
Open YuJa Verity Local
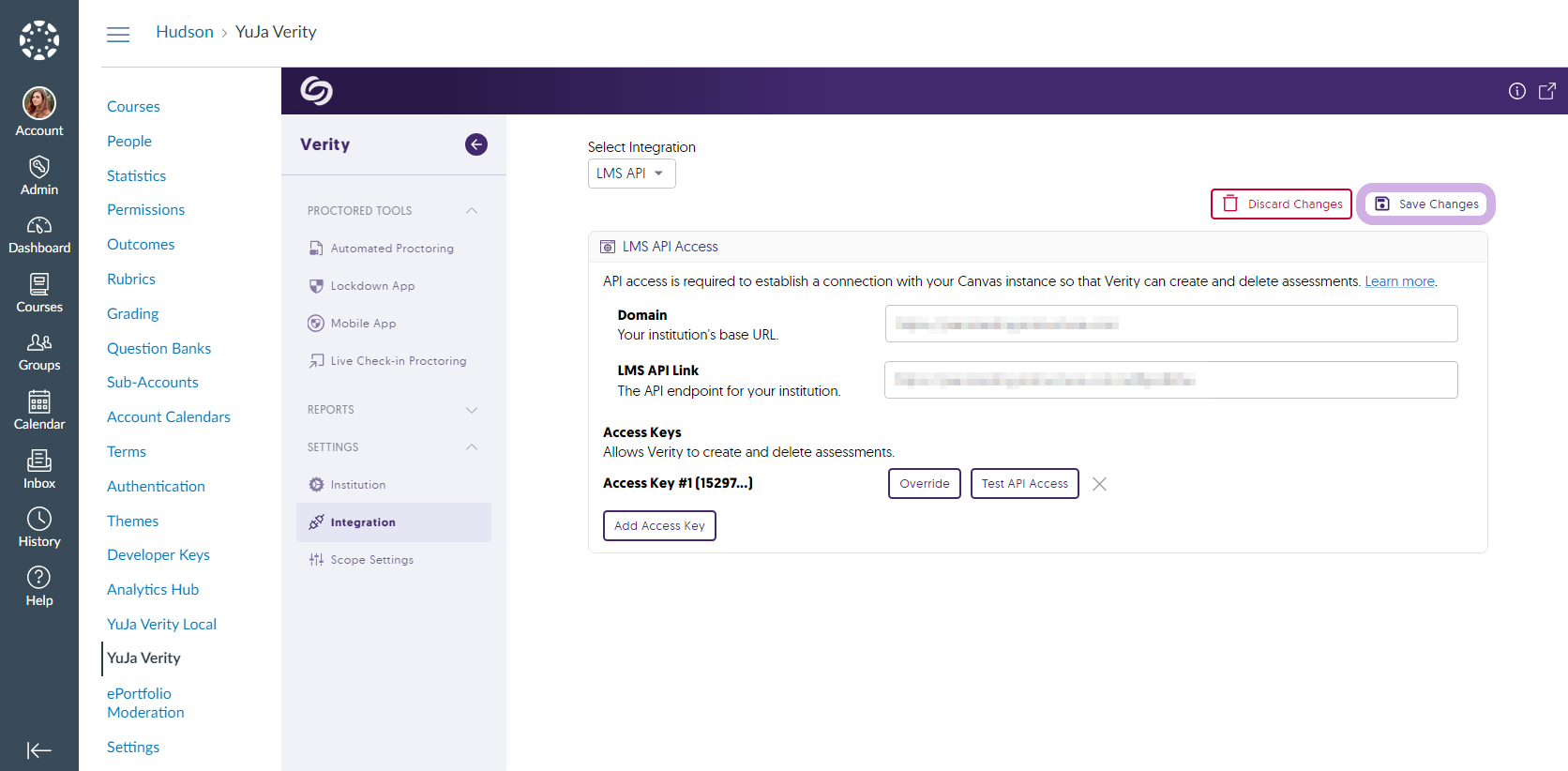click(x=161, y=625)
